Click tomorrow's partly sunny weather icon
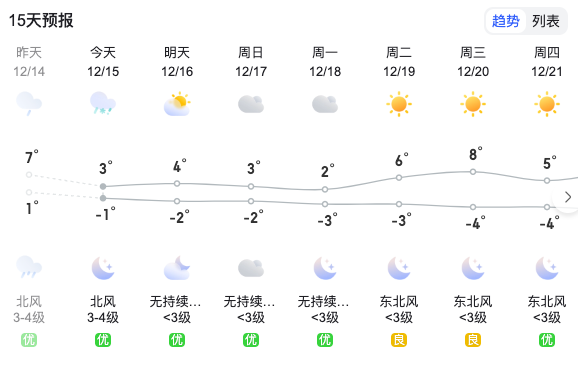578x366 pixels. click(177, 104)
